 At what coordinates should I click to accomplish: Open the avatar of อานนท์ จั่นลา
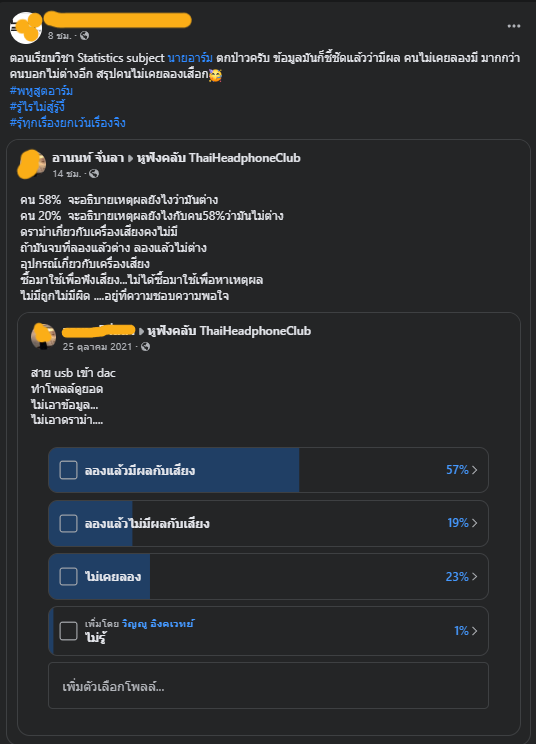pos(32,164)
